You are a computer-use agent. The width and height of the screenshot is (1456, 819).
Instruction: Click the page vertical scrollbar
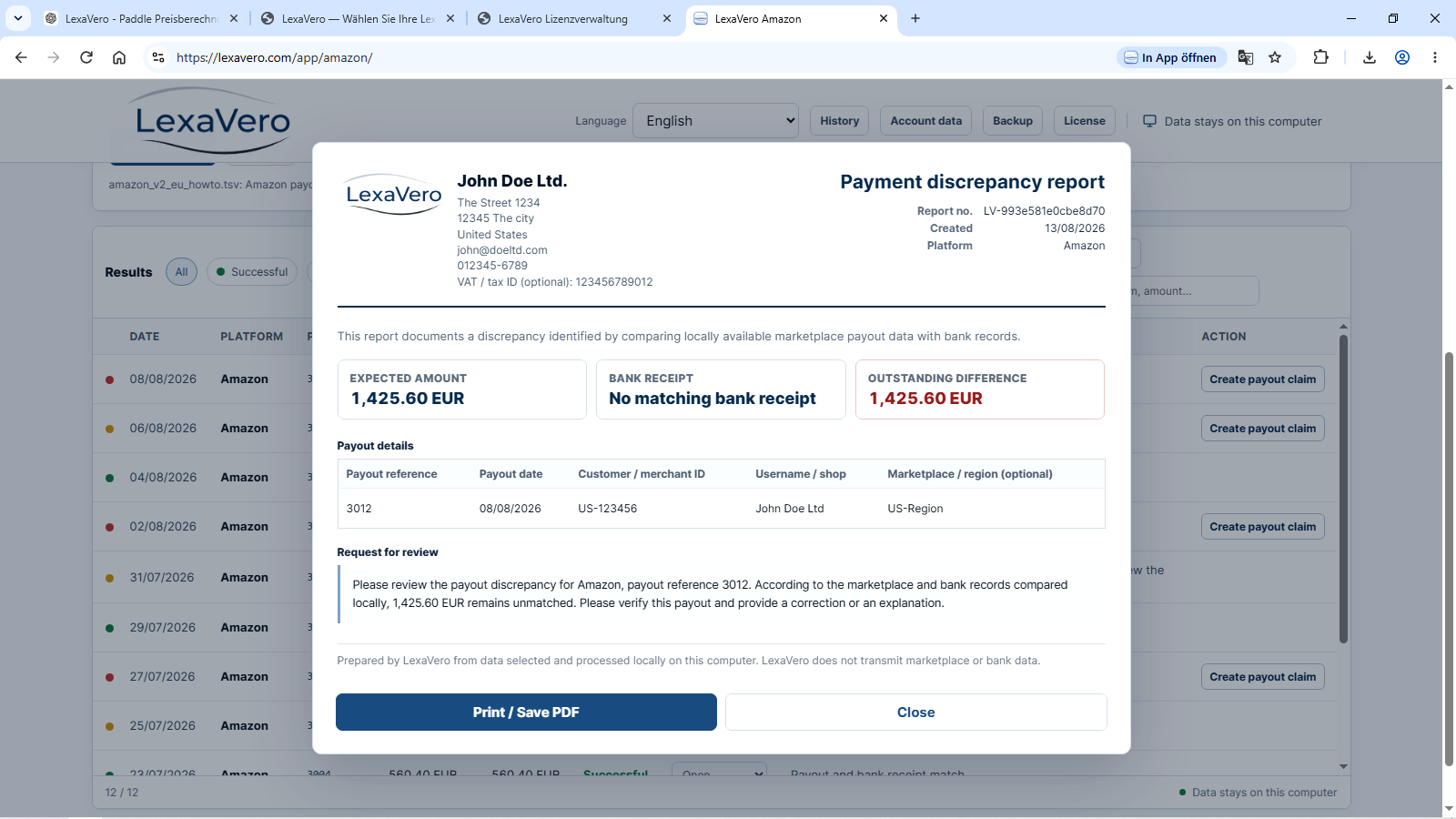pos(1449,560)
